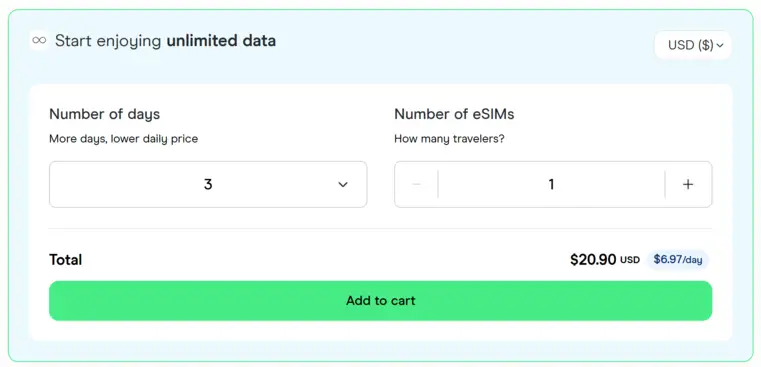The height and width of the screenshot is (367, 761).
Task: Decrease eSIM count with the minus icon
Action: (x=416, y=184)
